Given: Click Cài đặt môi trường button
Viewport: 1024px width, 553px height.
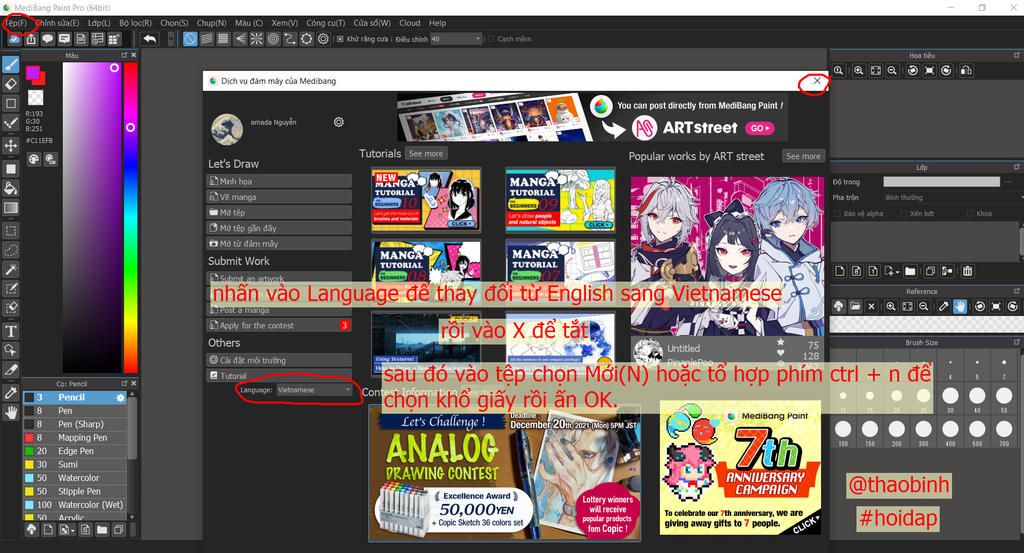Looking at the screenshot, I should [x=280, y=360].
